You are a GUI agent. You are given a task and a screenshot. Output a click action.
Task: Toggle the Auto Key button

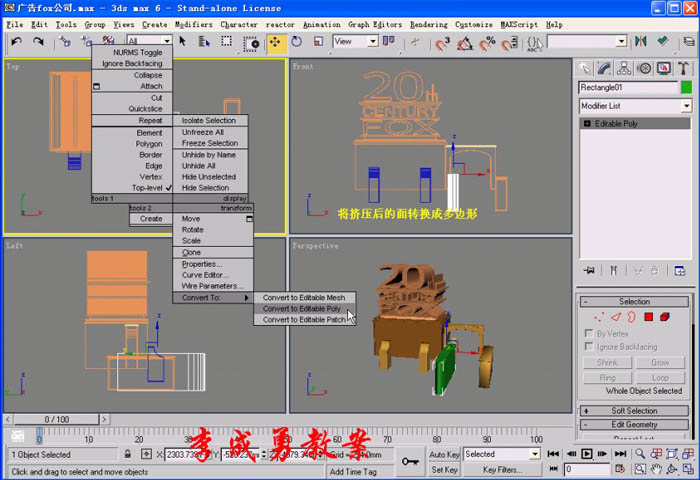(x=444, y=454)
